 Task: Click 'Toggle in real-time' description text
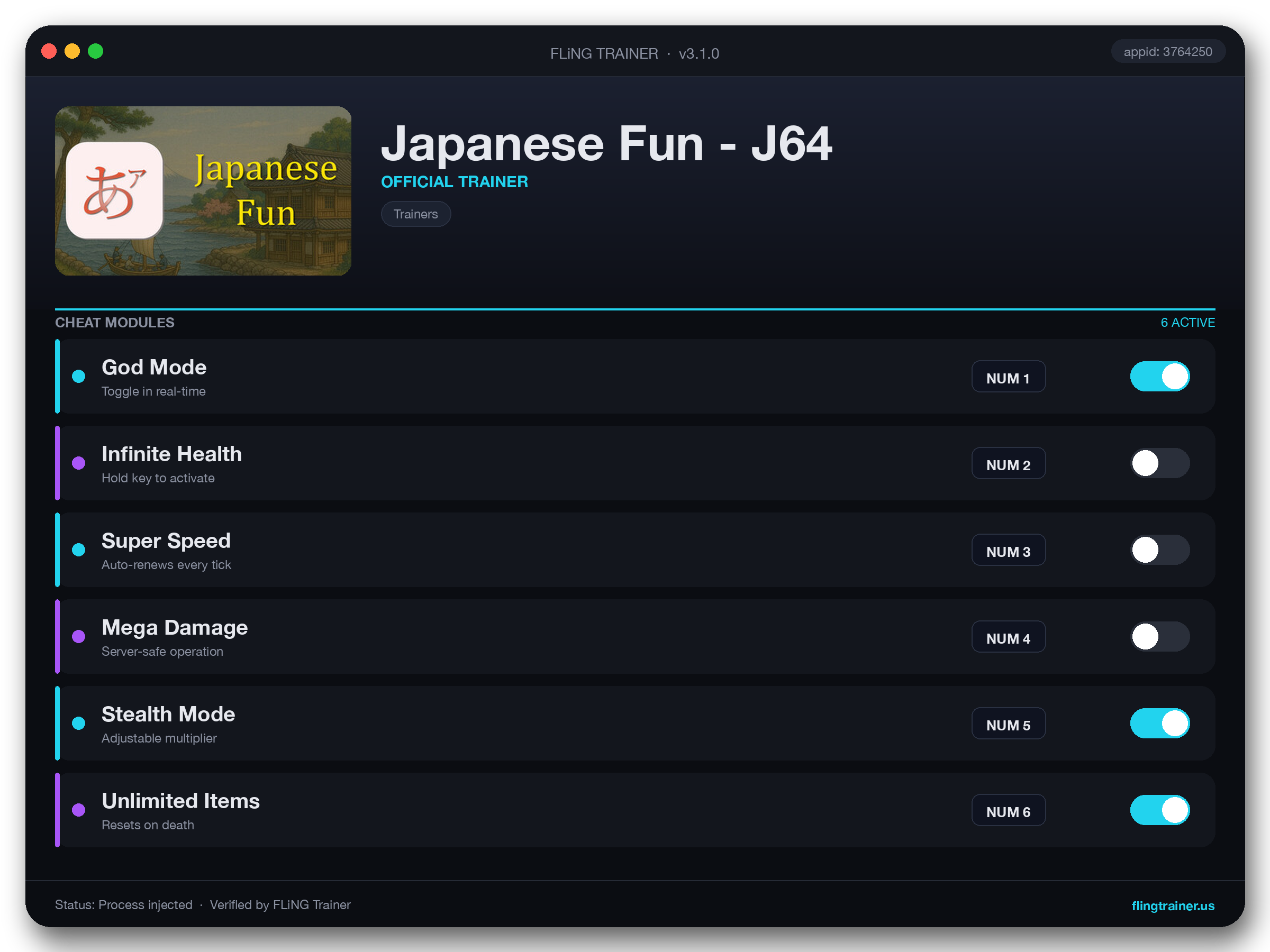point(153,391)
